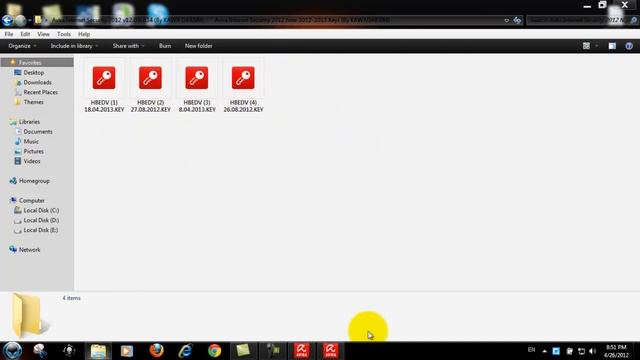Select Network in the navigation pane
This screenshot has height=360, width=640.
pyautogui.click(x=29, y=250)
